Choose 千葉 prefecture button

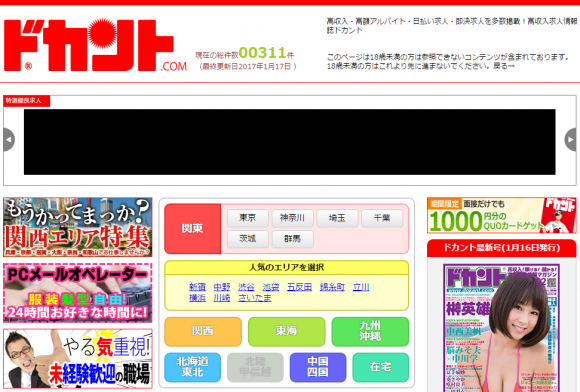pyautogui.click(x=382, y=218)
